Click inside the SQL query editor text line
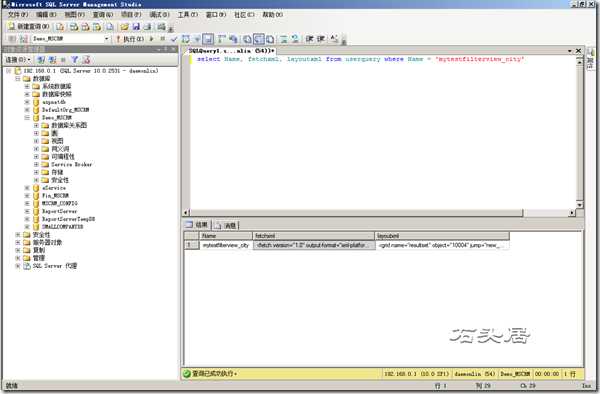 click(x=360, y=59)
